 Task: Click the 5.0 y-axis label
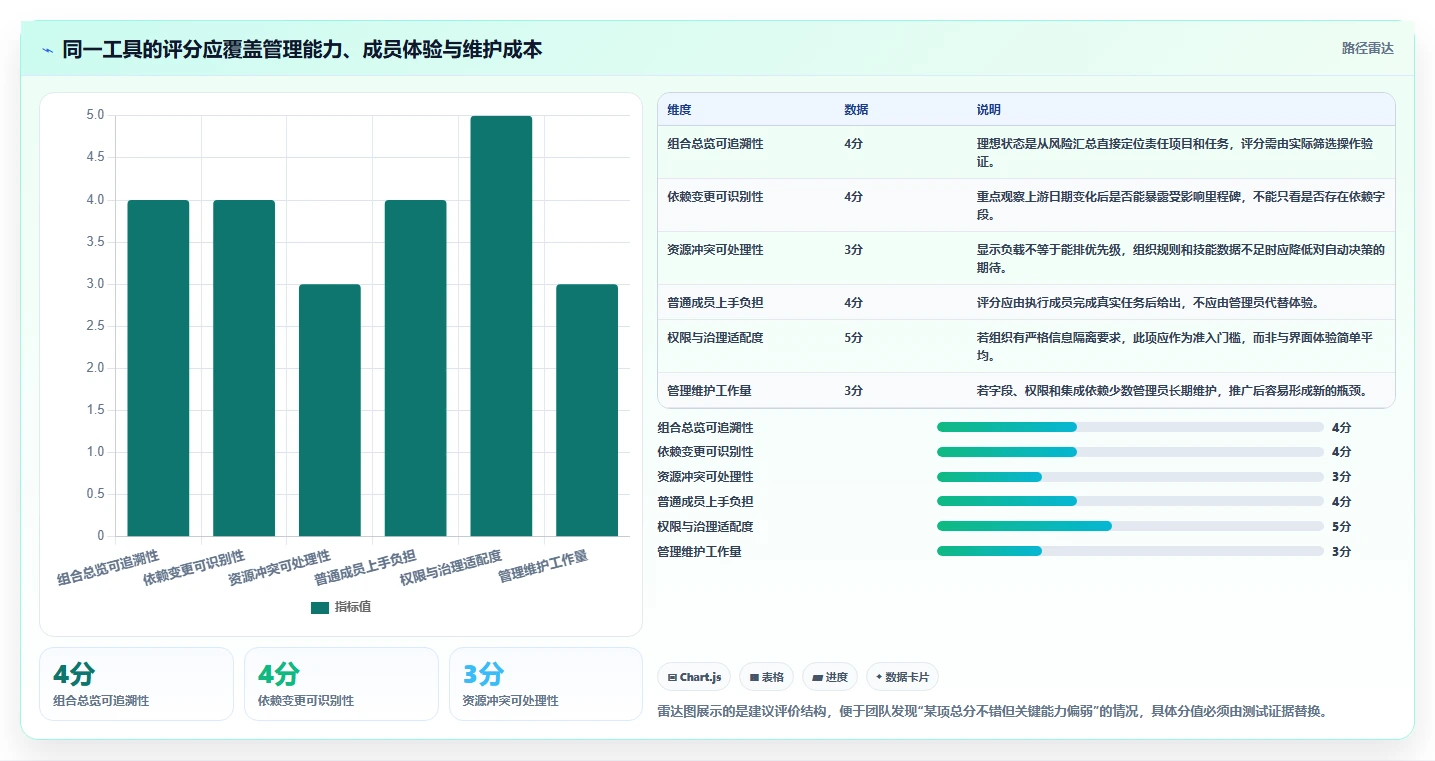click(95, 115)
